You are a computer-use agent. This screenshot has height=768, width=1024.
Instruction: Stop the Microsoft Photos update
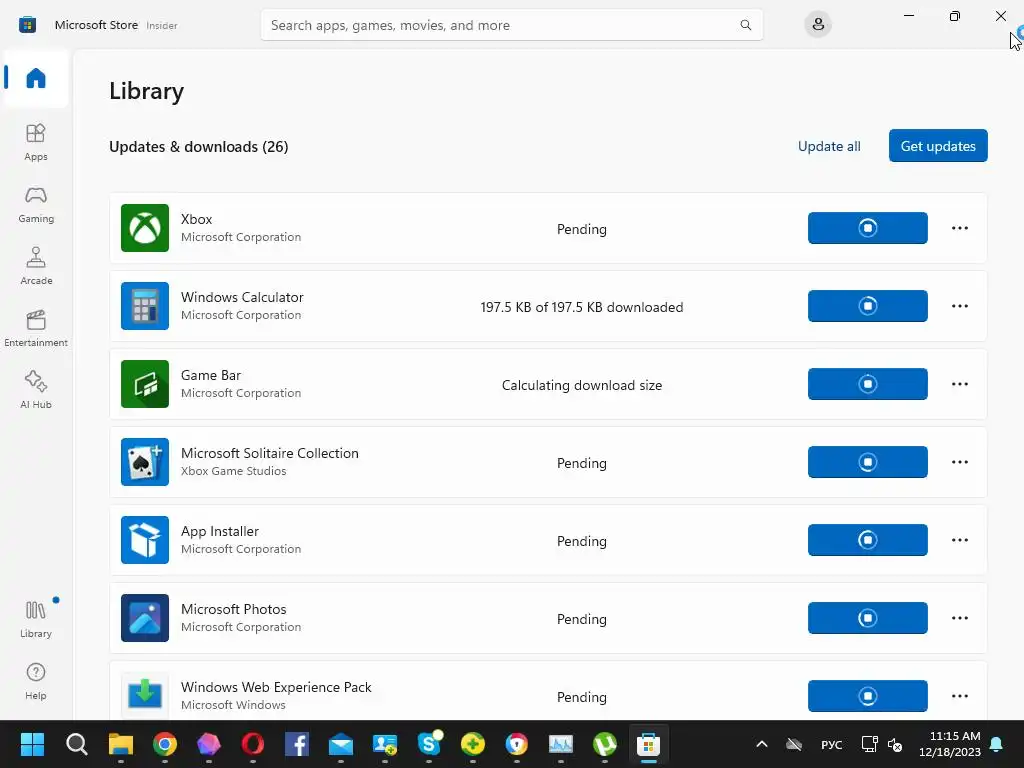click(x=867, y=618)
